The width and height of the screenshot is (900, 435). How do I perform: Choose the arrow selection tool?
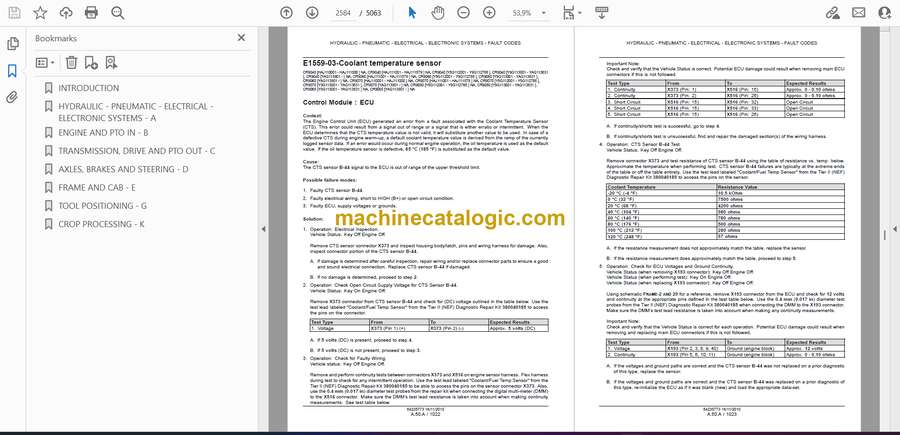(412, 13)
